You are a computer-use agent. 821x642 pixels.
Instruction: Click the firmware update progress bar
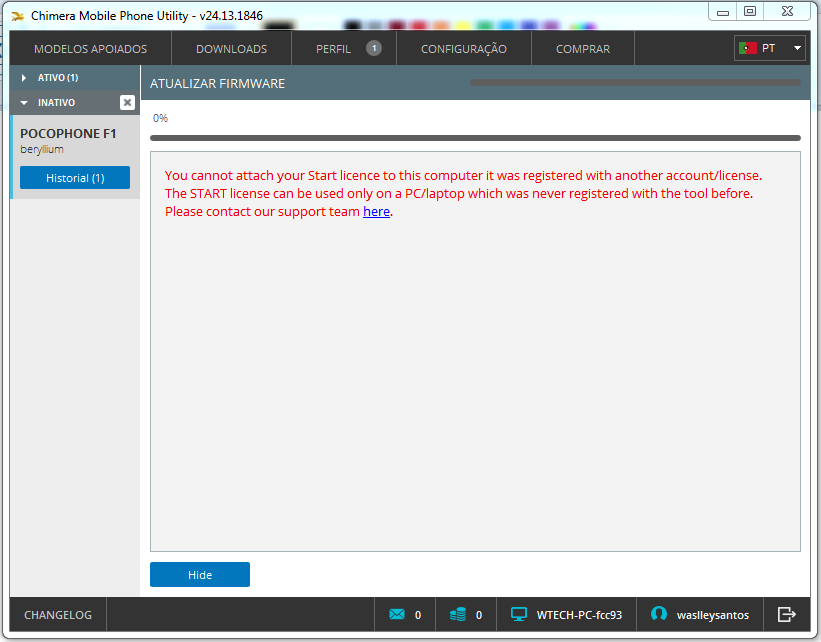475,138
